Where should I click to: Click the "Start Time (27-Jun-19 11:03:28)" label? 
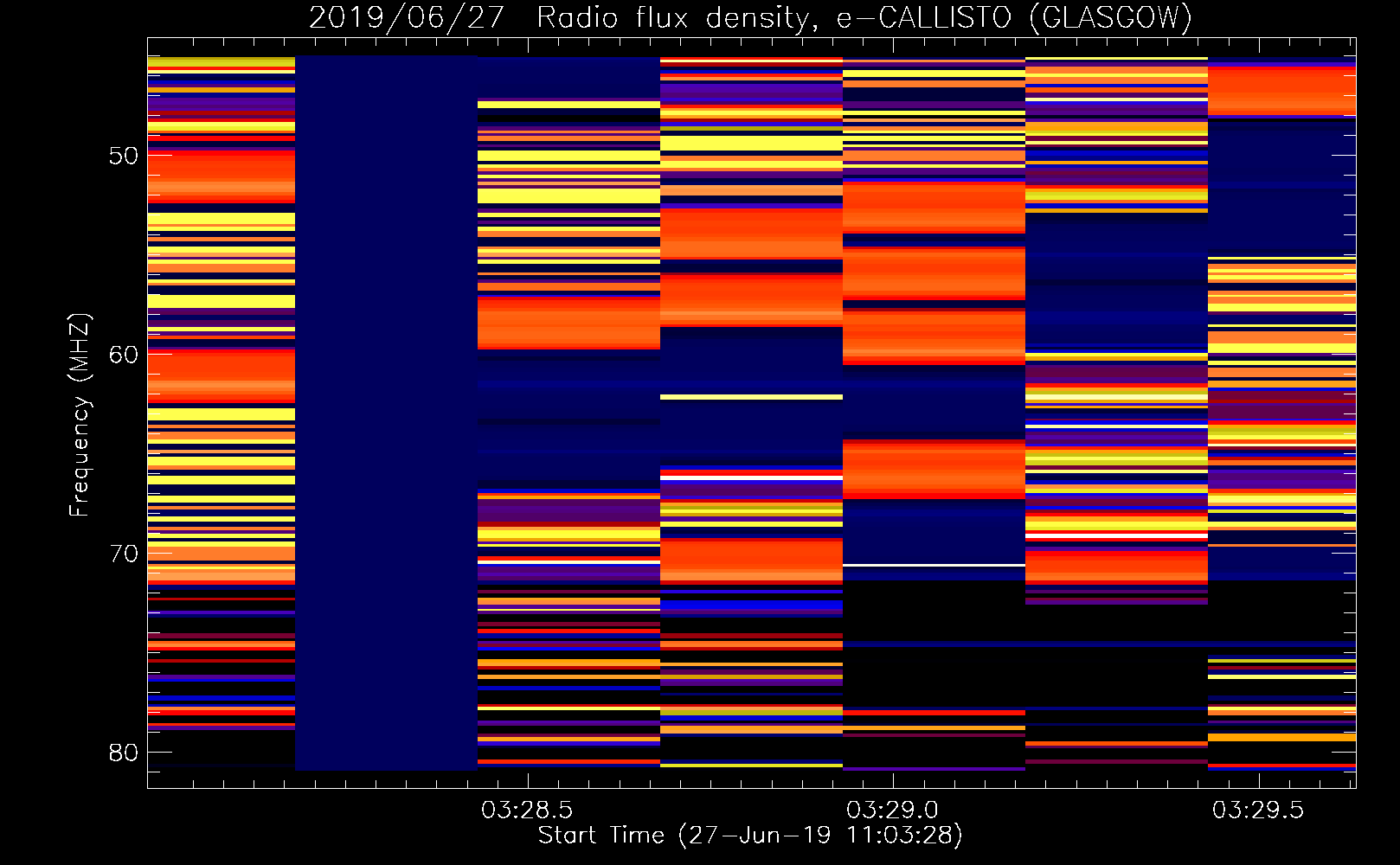coord(750,836)
